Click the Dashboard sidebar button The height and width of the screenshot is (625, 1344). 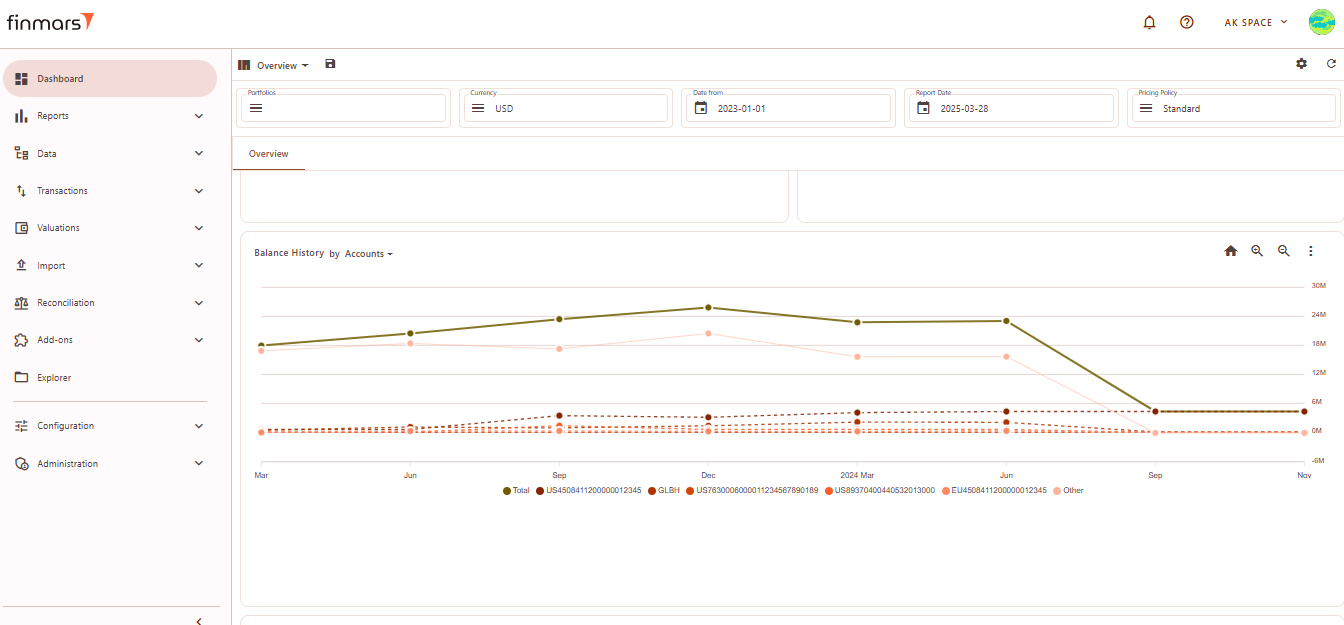pos(110,79)
